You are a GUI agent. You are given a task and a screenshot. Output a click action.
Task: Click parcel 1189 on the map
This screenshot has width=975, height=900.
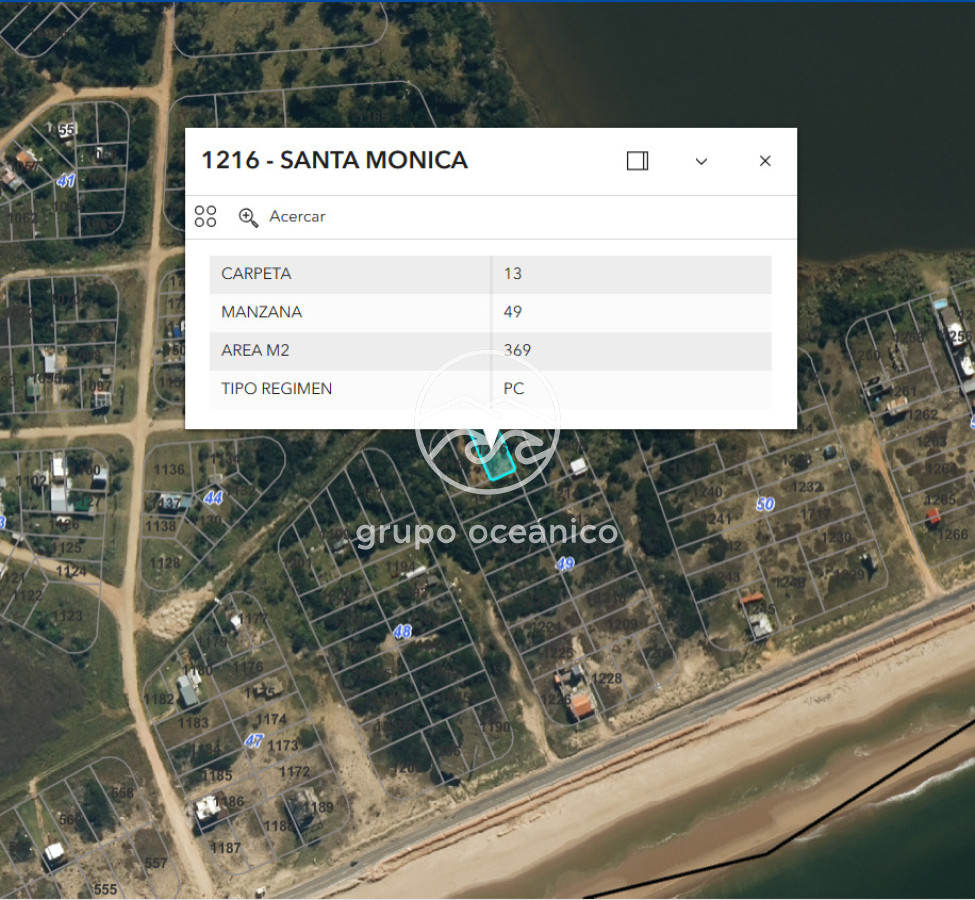click(318, 807)
